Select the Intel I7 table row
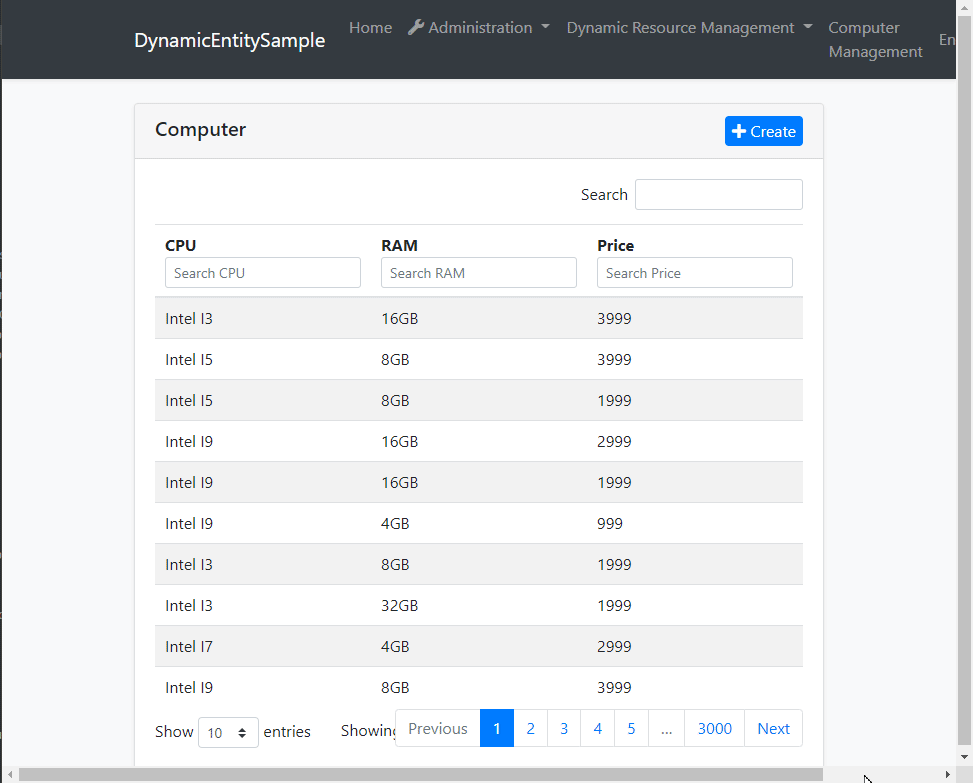The image size is (973, 783). (x=478, y=646)
